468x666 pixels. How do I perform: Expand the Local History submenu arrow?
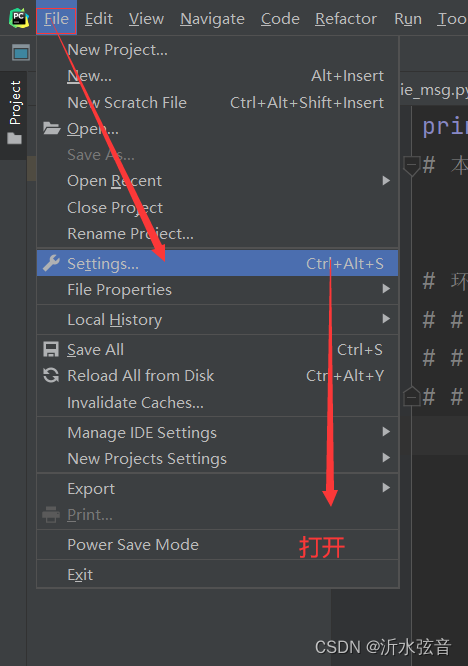(386, 319)
